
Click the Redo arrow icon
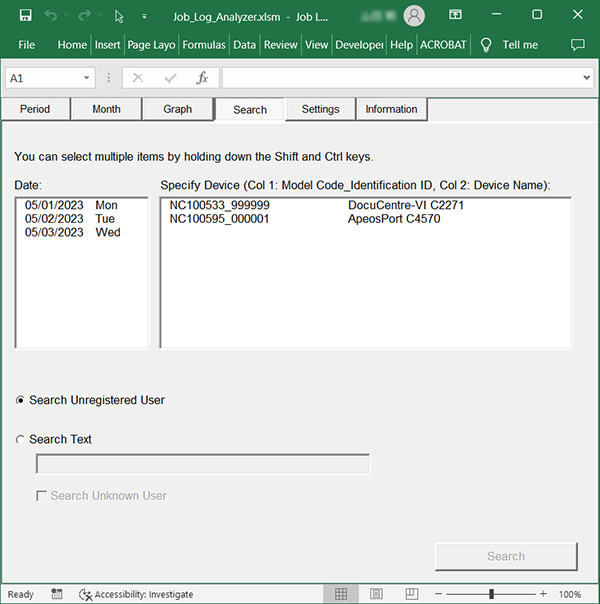tap(84, 15)
